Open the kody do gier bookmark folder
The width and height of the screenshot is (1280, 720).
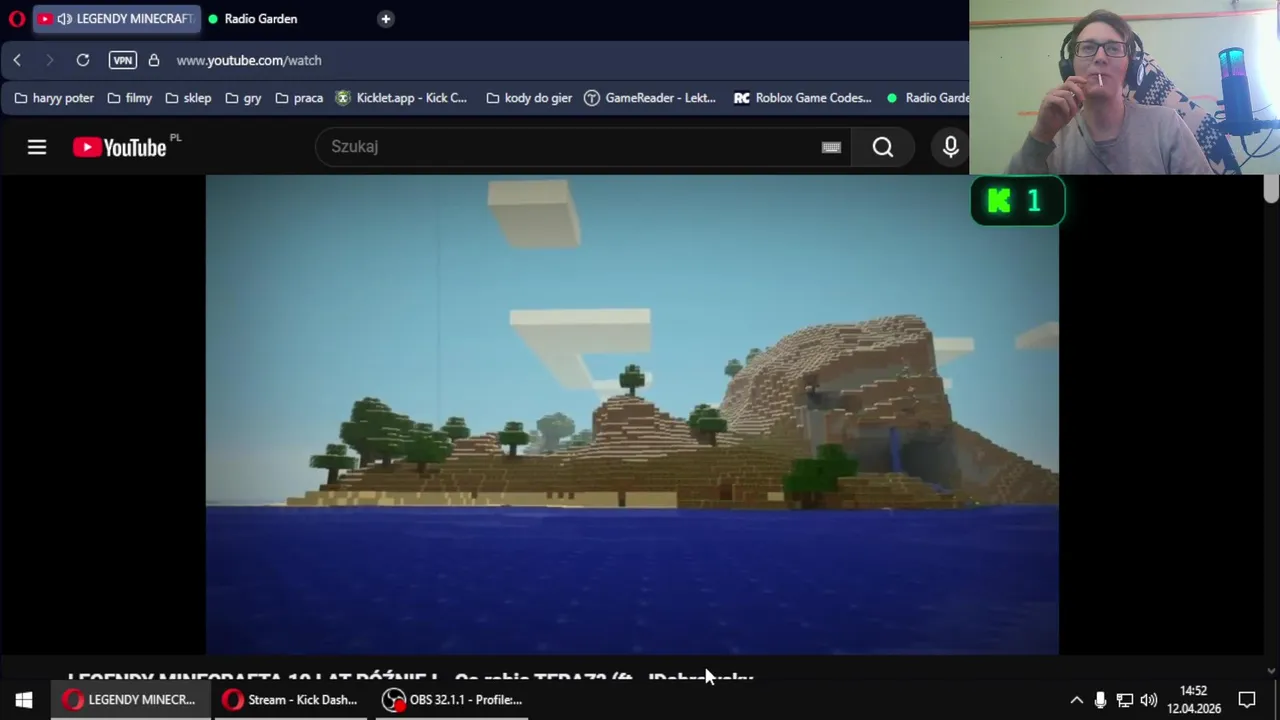point(529,98)
